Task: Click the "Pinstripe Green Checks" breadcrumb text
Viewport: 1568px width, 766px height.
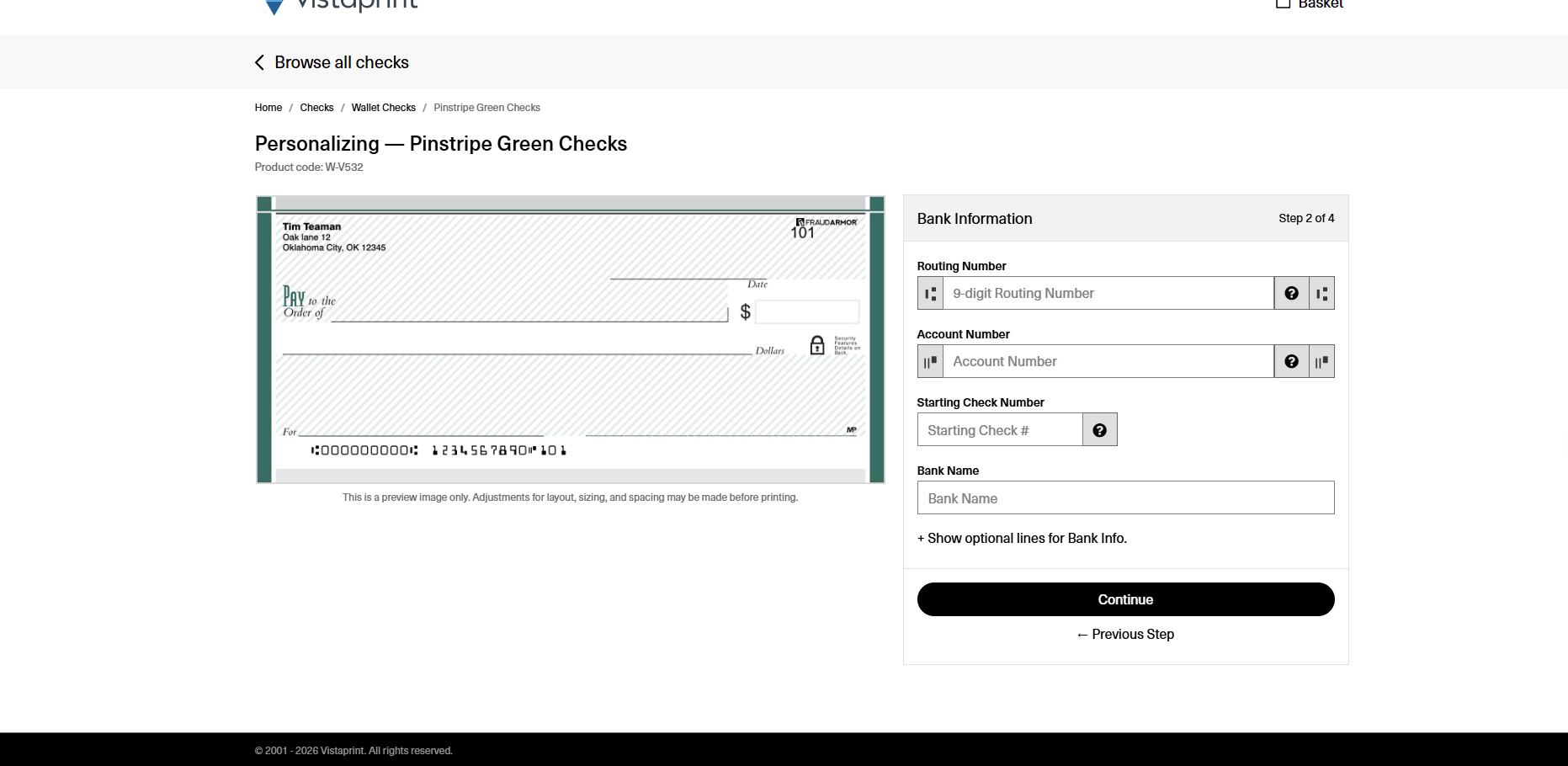Action: [486, 108]
